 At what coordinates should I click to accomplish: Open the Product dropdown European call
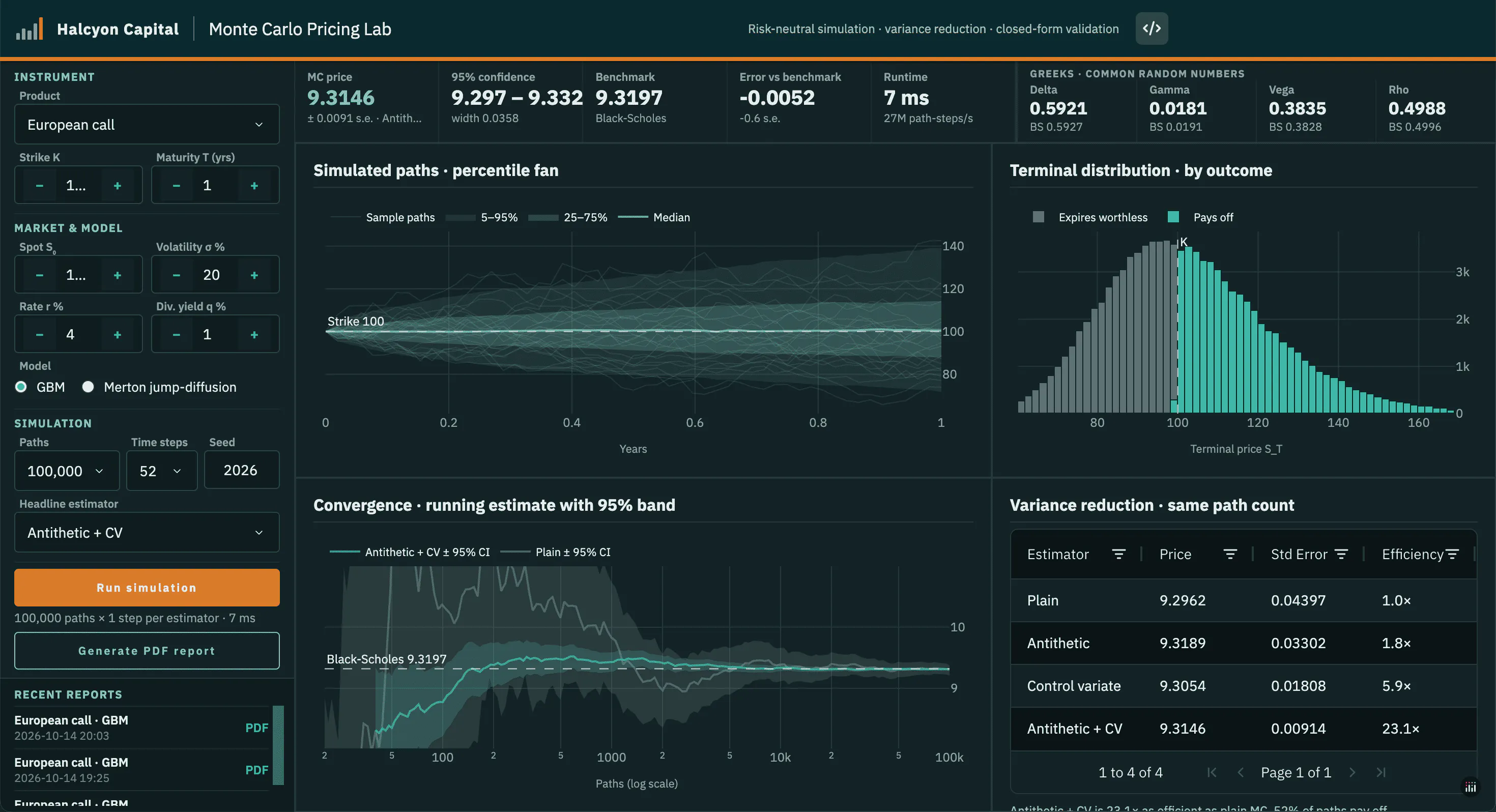(x=147, y=124)
